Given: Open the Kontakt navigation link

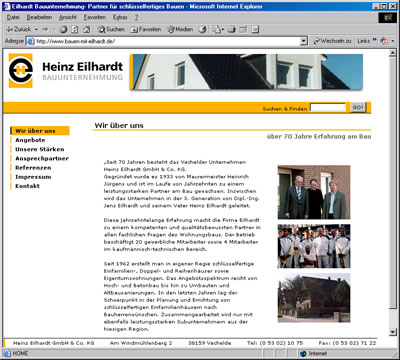Looking at the screenshot, I should [x=27, y=186].
